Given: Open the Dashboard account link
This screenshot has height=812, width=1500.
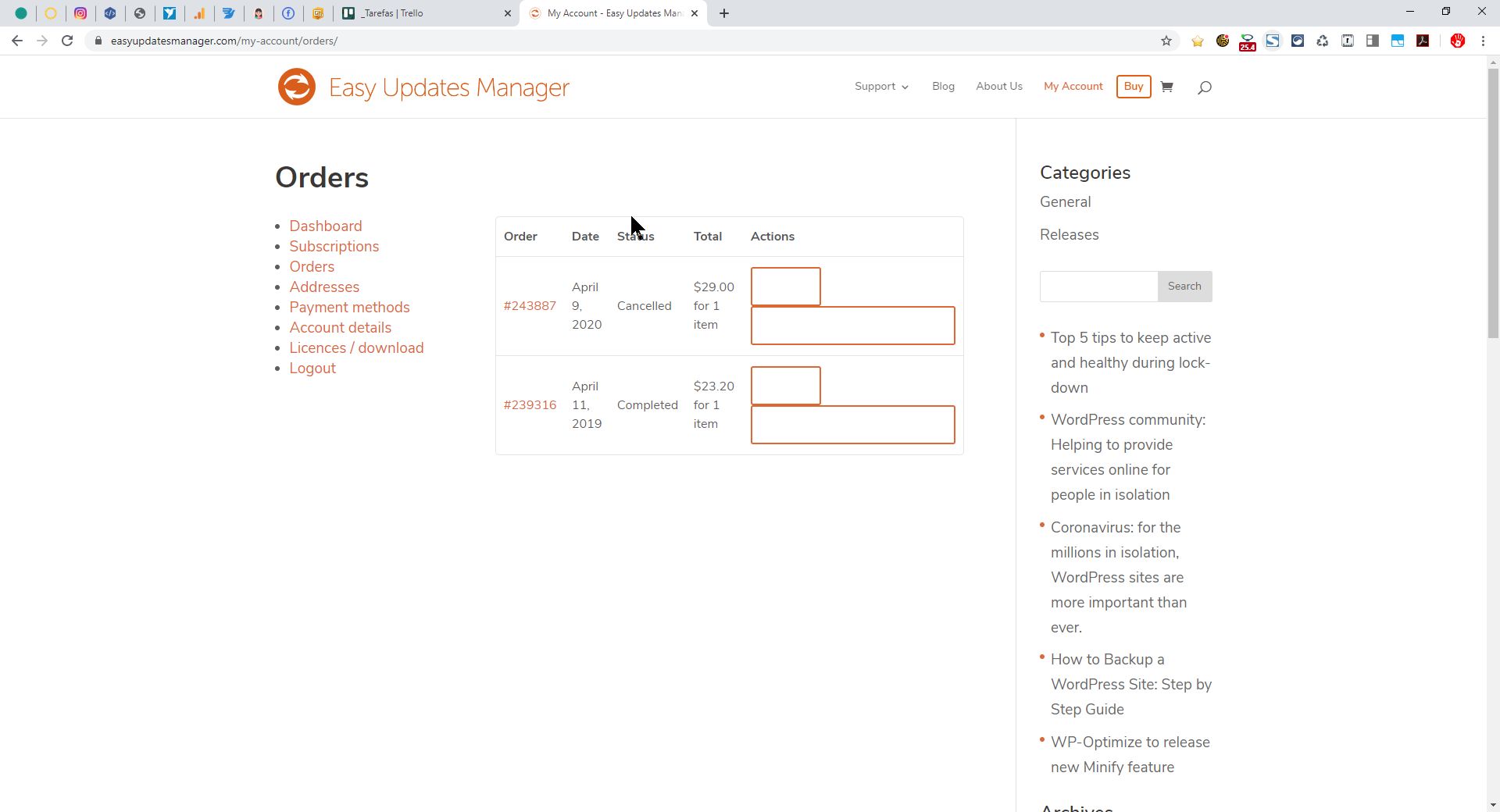Looking at the screenshot, I should click(326, 226).
